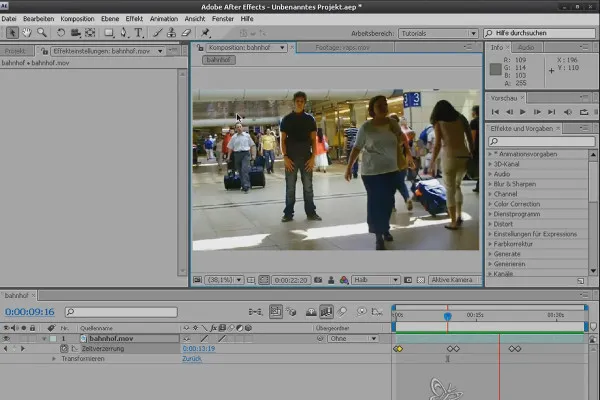Viewport: 600px width, 400px height.
Task: Open the Halb resolution dropdown
Action: pos(376,280)
